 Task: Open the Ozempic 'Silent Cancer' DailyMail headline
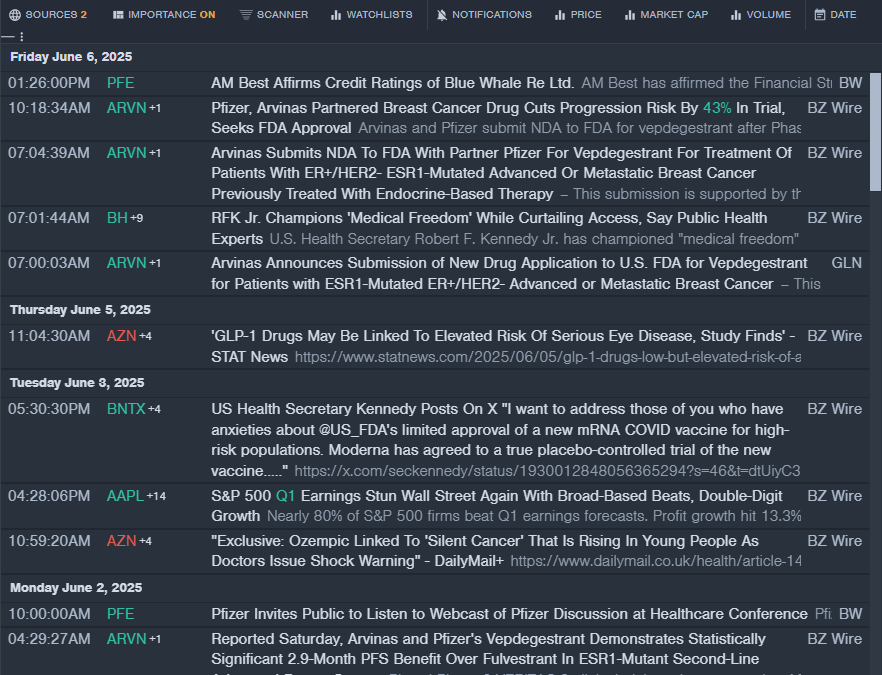pyautogui.click(x=485, y=551)
